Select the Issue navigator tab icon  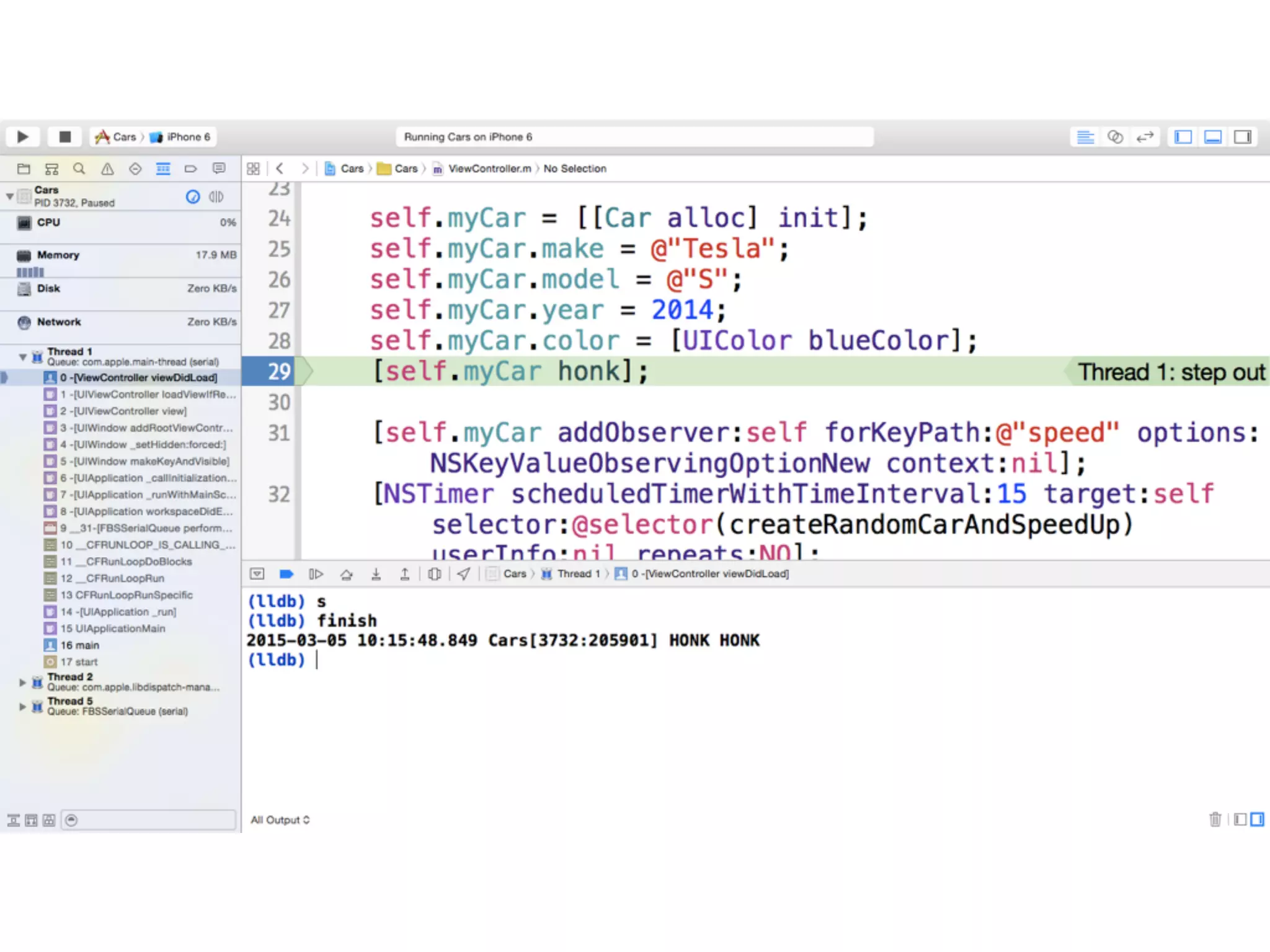pos(107,169)
